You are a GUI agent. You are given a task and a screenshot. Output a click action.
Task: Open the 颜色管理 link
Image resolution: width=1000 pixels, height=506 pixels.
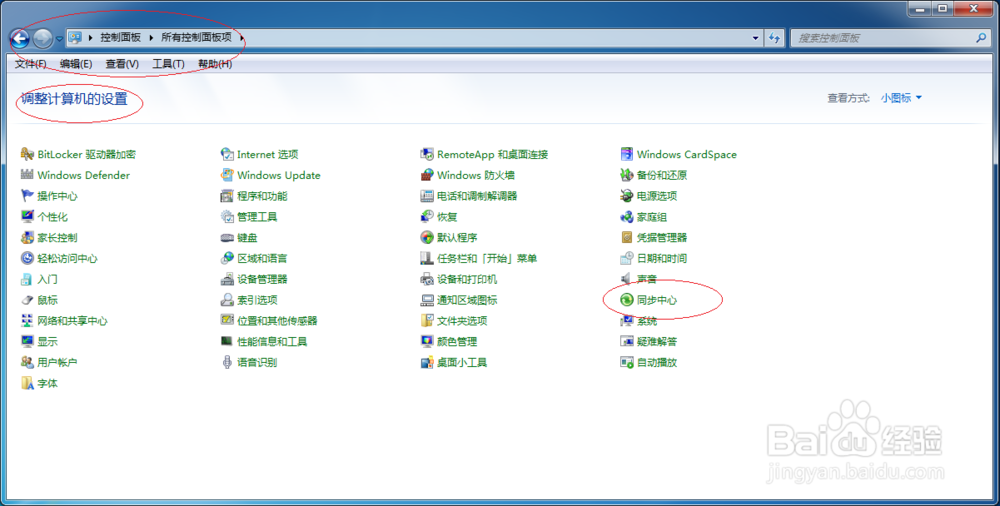(x=457, y=341)
